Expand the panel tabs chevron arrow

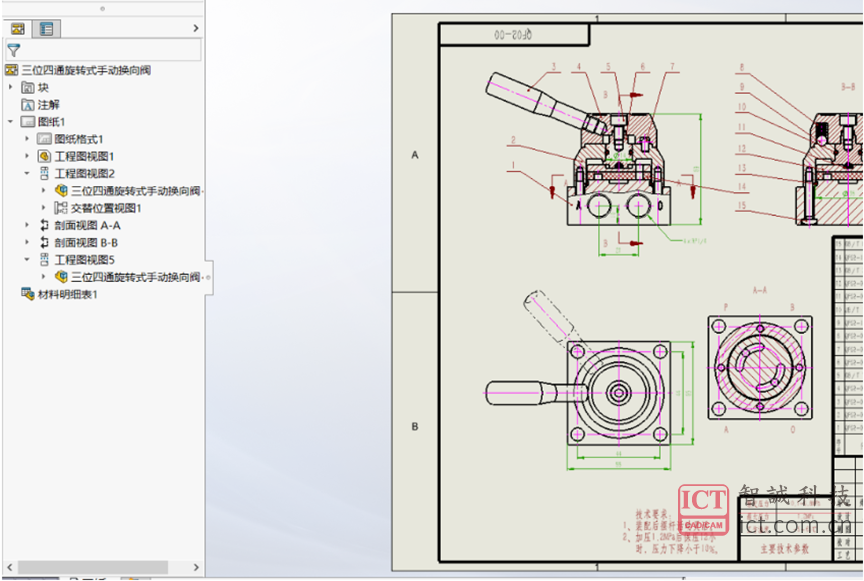tap(196, 28)
